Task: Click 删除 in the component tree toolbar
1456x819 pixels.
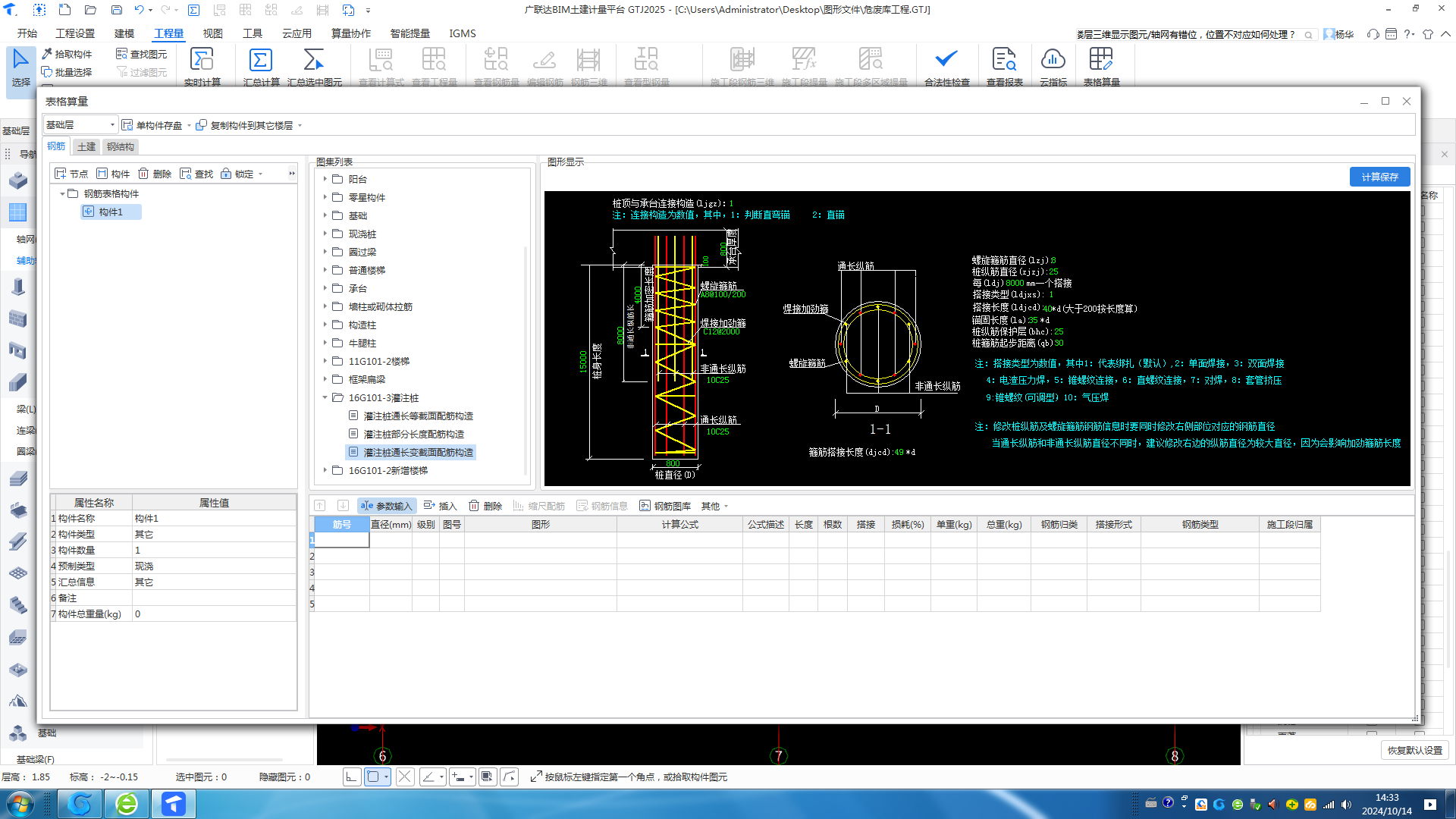Action: [x=155, y=174]
